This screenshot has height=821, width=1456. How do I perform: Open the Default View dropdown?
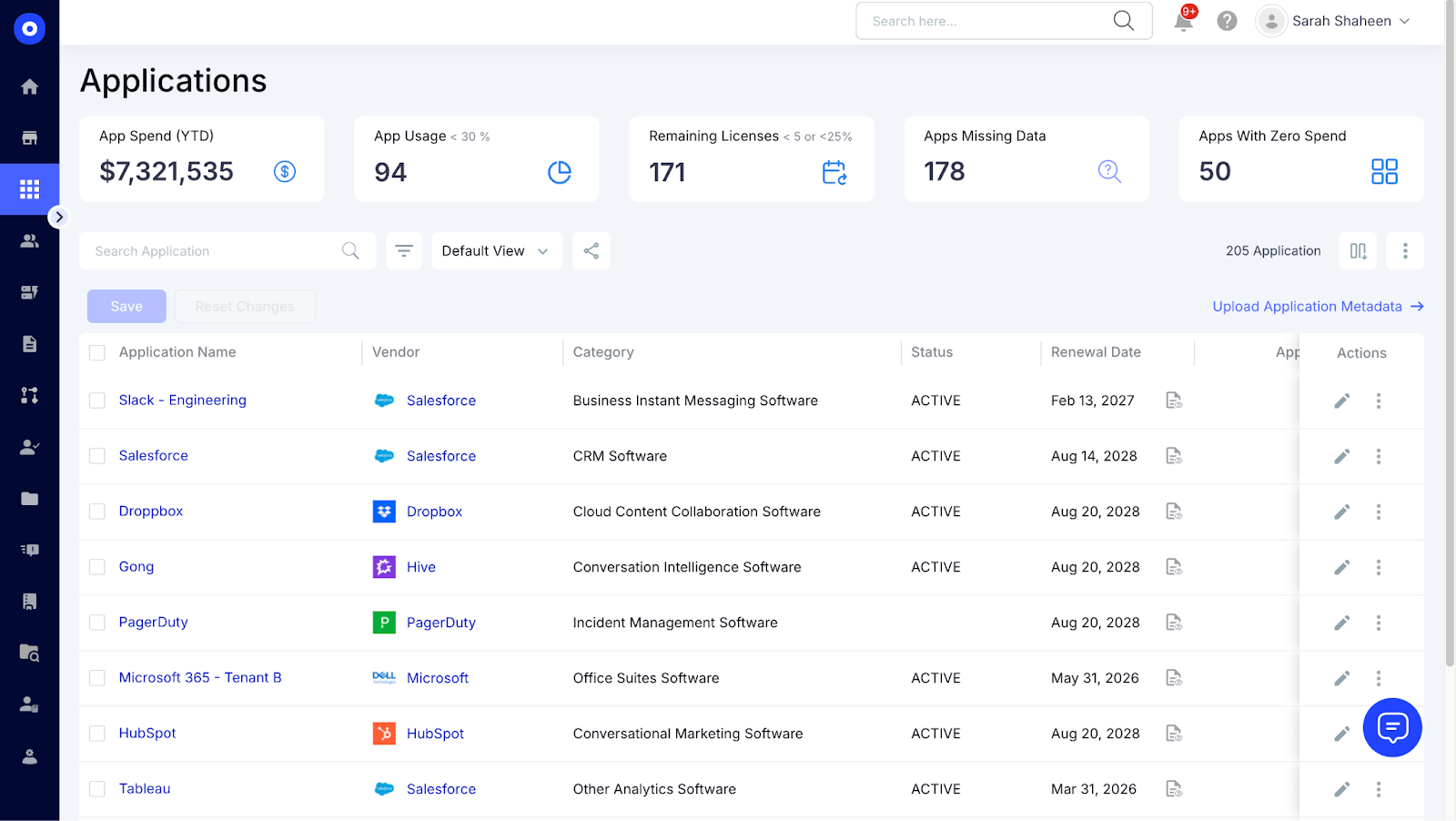coord(496,250)
